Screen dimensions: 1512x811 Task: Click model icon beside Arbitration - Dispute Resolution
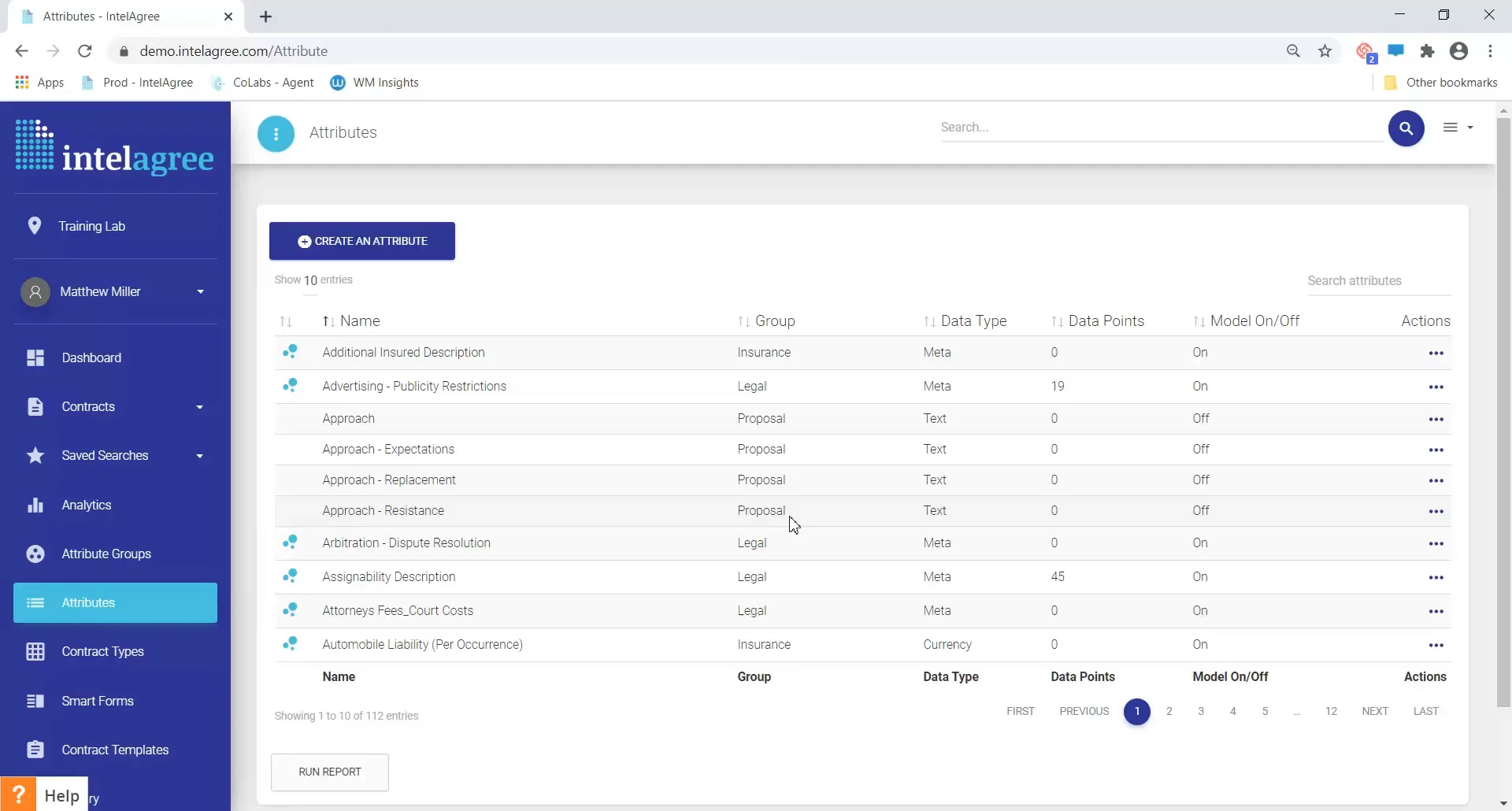coord(290,542)
